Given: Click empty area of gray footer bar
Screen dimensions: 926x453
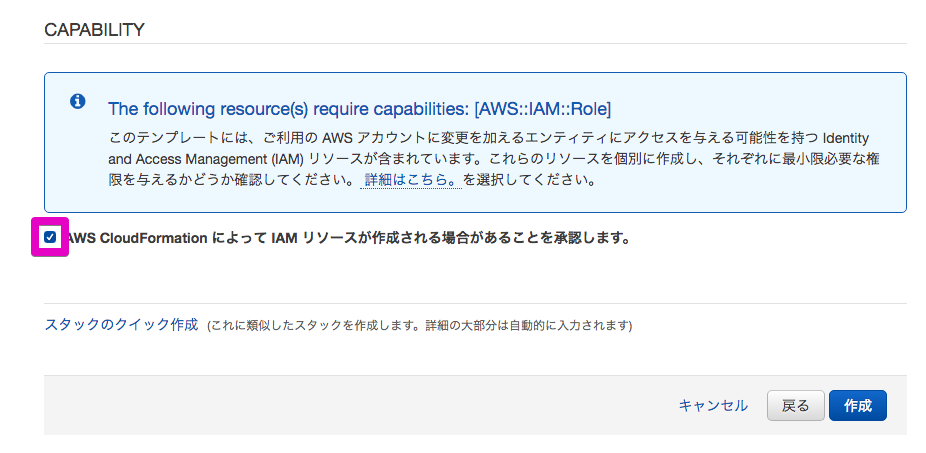Looking at the screenshot, I should coord(350,405).
